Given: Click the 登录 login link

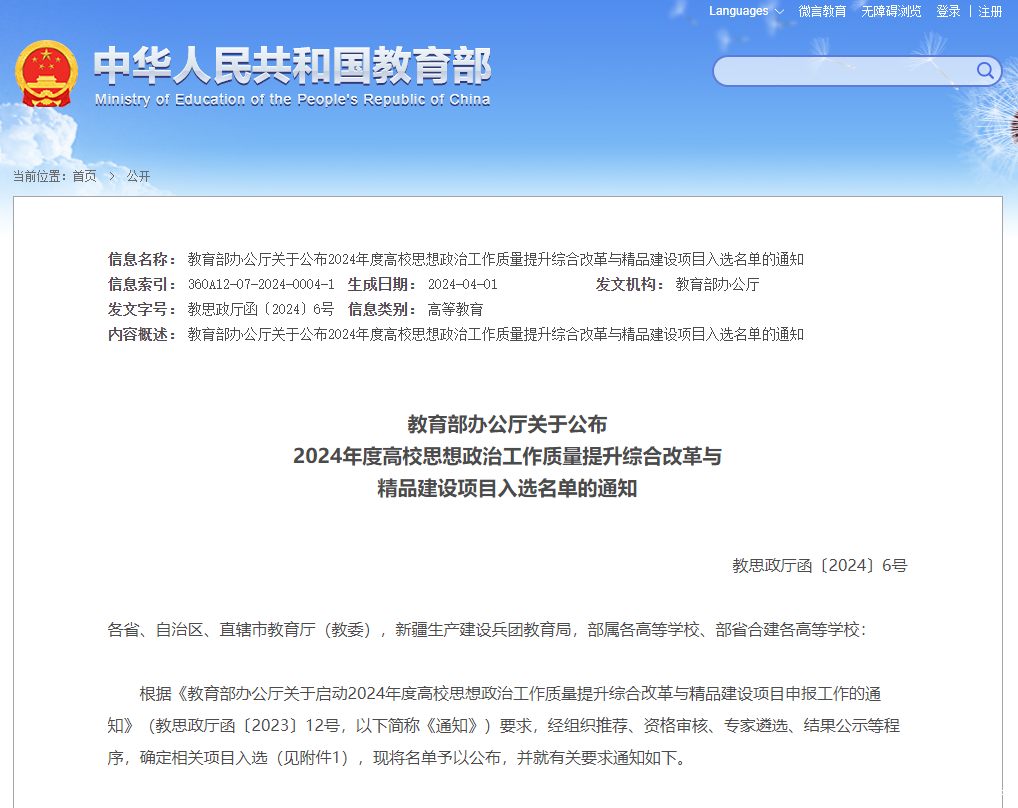Looking at the screenshot, I should 948,11.
